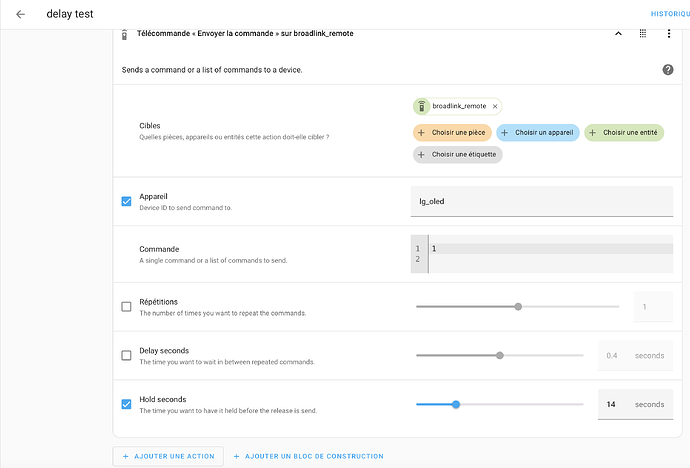Open Choisir une étiquette picker
690x468 pixels.
pyautogui.click(x=457, y=155)
